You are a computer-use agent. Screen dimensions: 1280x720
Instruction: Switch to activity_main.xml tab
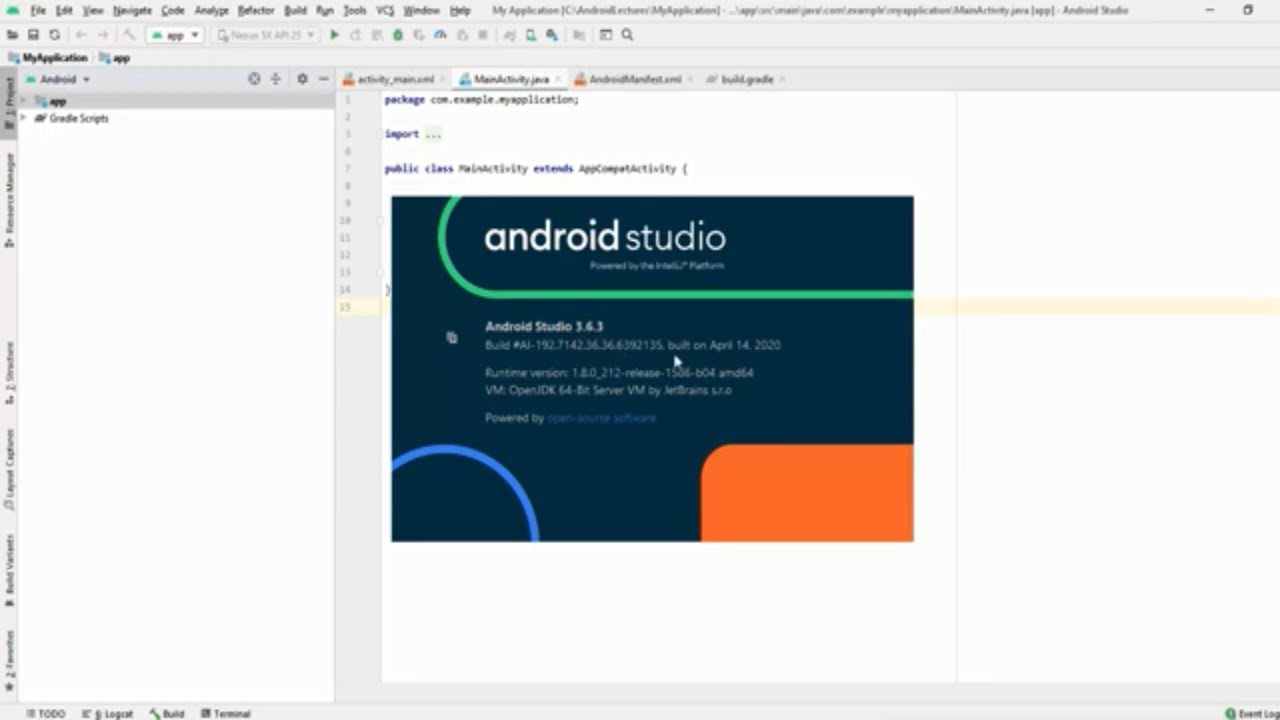tap(396, 79)
